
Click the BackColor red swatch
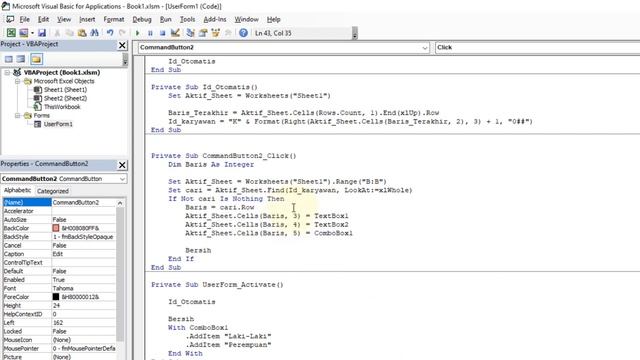pyautogui.click(x=56, y=228)
